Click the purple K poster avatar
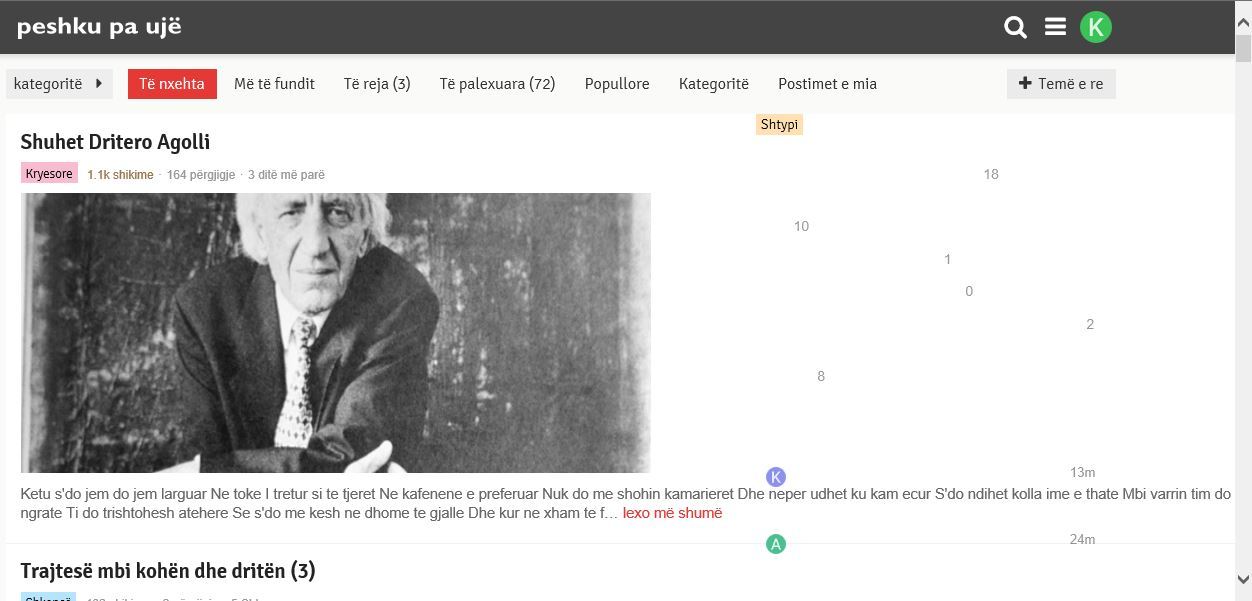 tap(776, 477)
